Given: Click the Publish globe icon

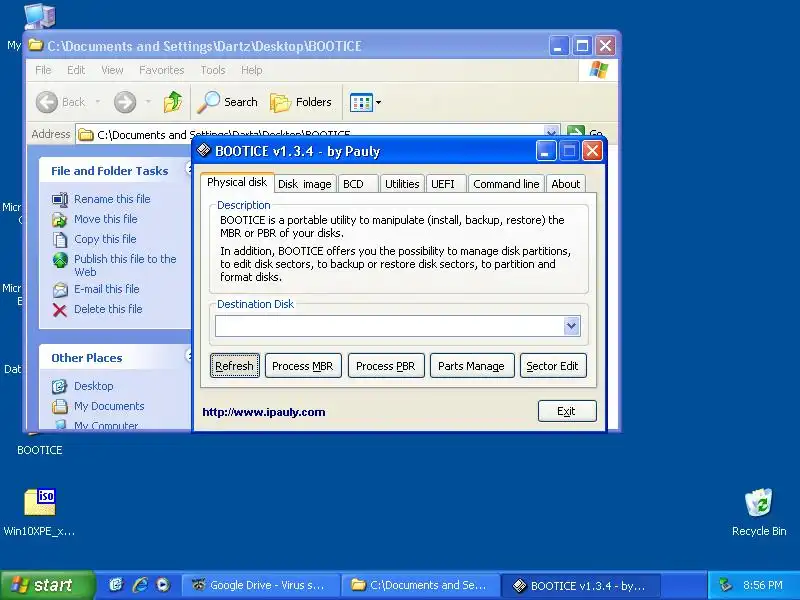Looking at the screenshot, I should pyautogui.click(x=60, y=260).
